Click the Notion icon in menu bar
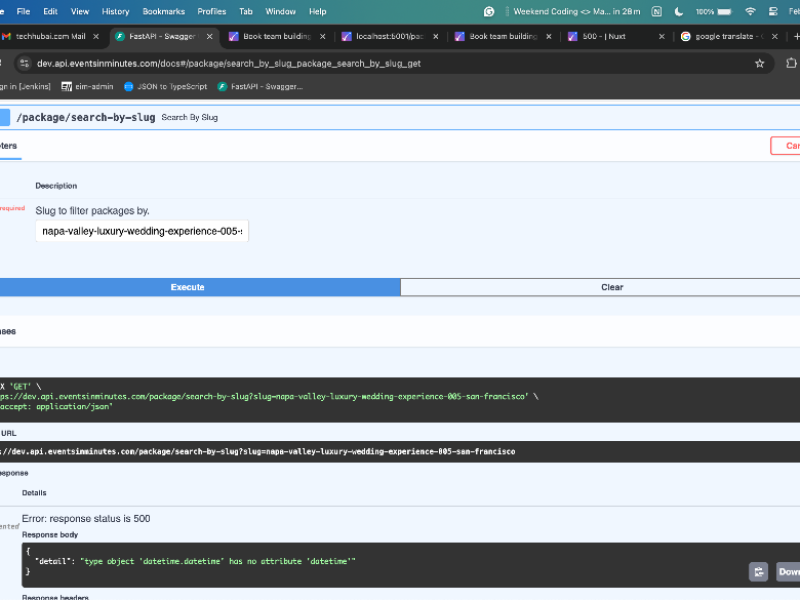The image size is (800, 600). (656, 11)
